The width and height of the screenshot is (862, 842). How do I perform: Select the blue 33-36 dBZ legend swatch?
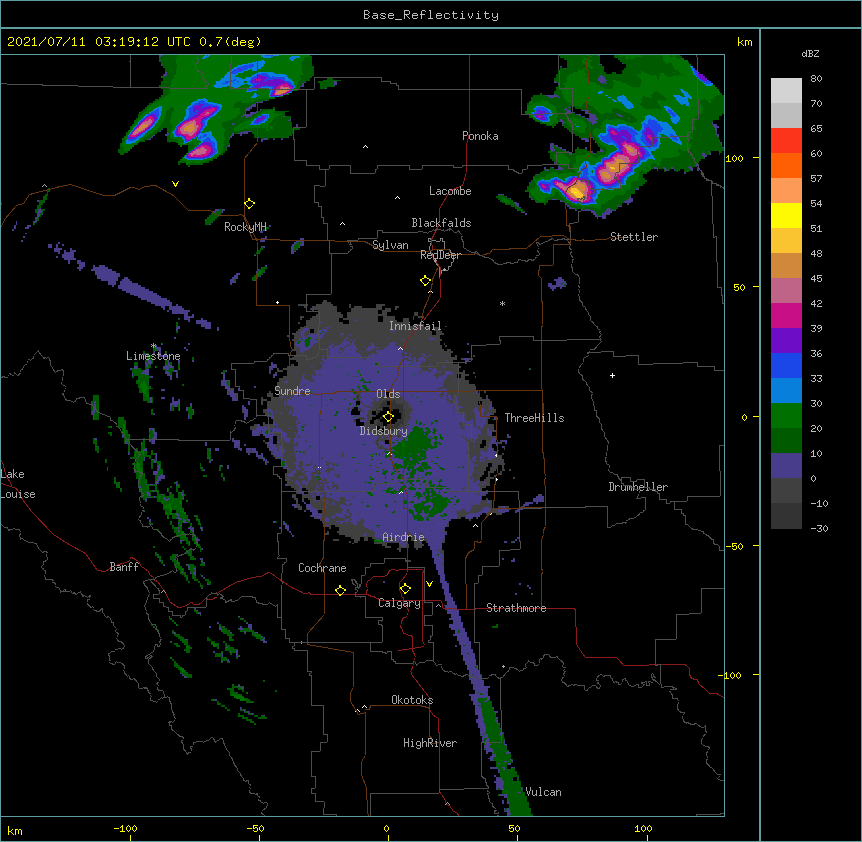pyautogui.click(x=786, y=365)
